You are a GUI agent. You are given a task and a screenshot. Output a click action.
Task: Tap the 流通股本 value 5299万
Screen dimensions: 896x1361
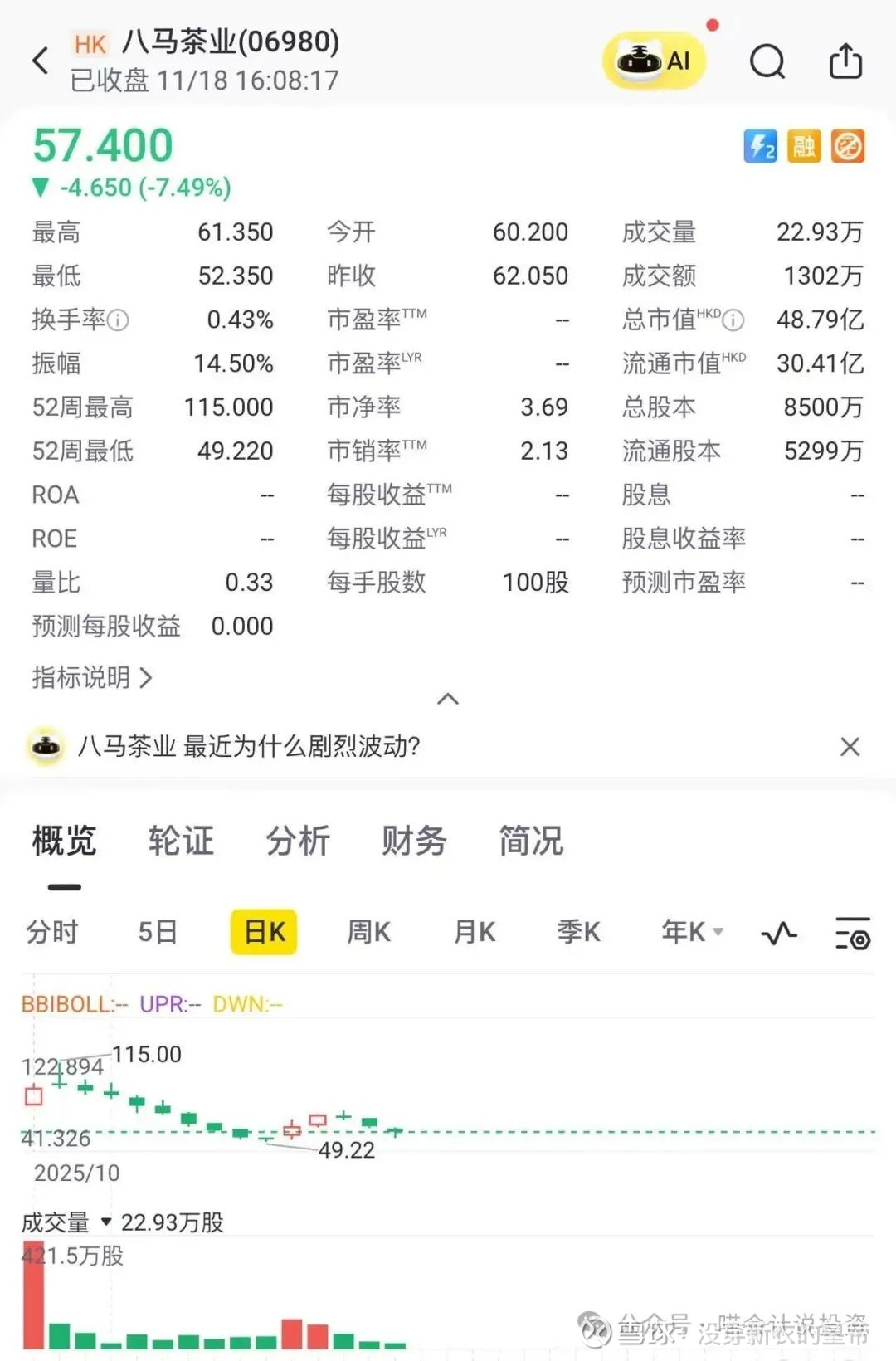[x=824, y=451]
